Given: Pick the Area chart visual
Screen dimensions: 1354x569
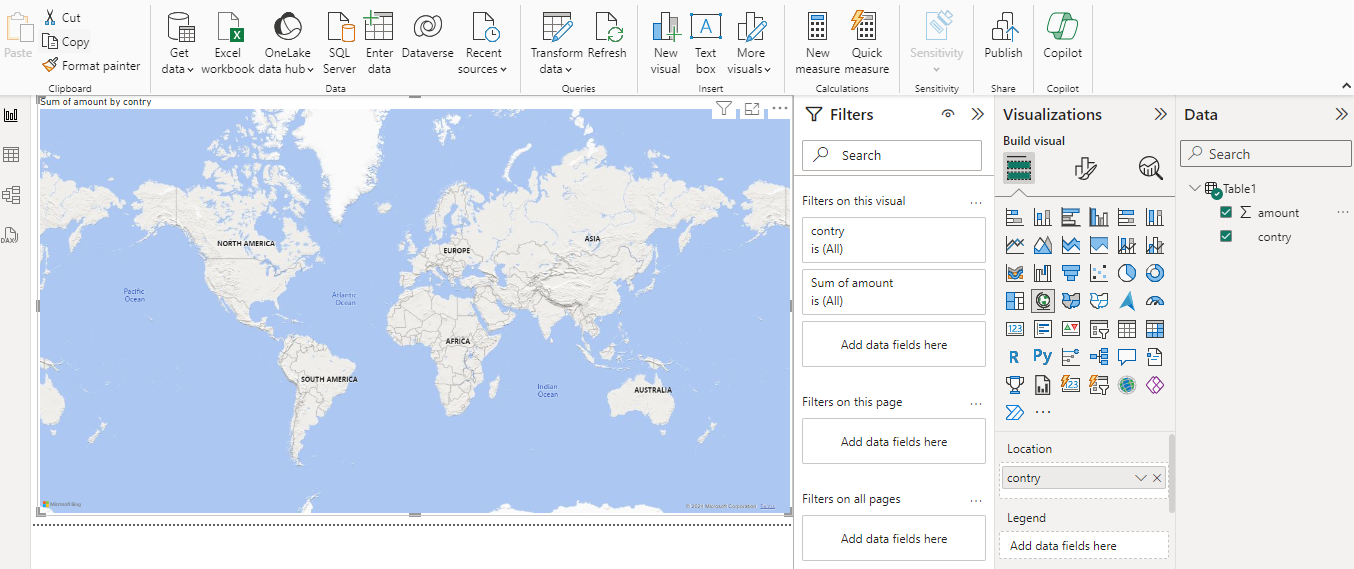Looking at the screenshot, I should pos(1043,245).
